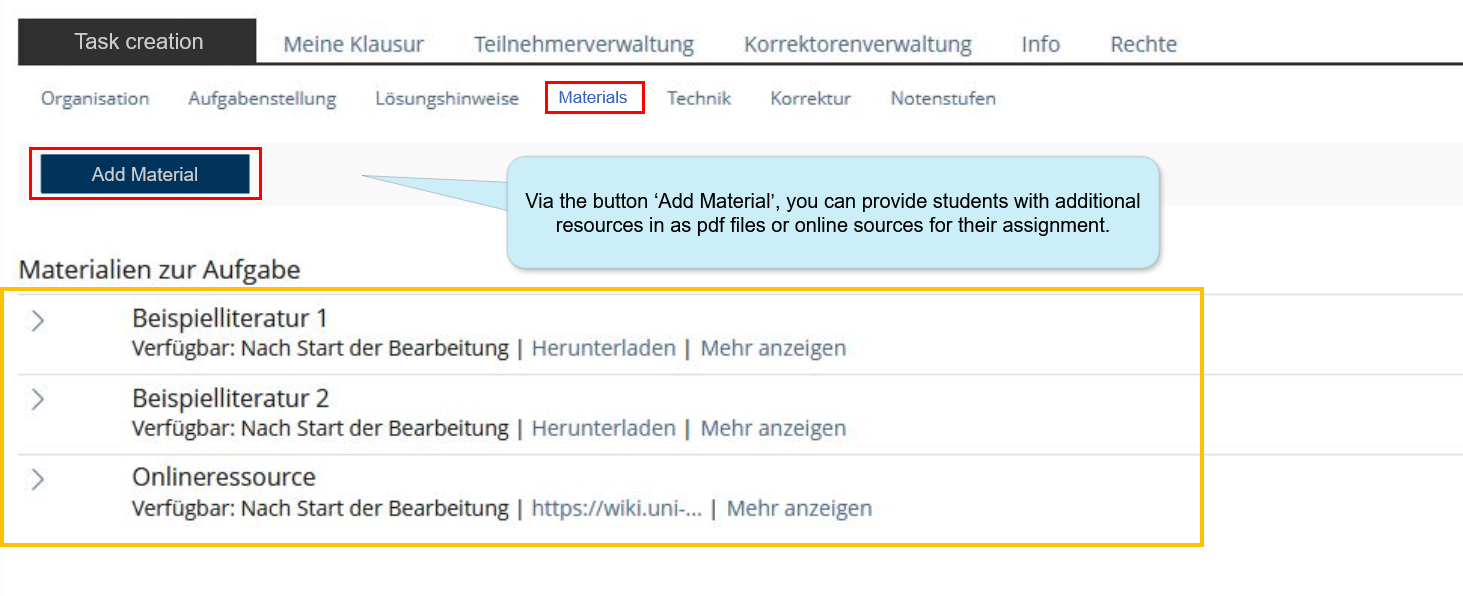
Task: Open the Korrektorenverwaltung tab
Action: 856,43
